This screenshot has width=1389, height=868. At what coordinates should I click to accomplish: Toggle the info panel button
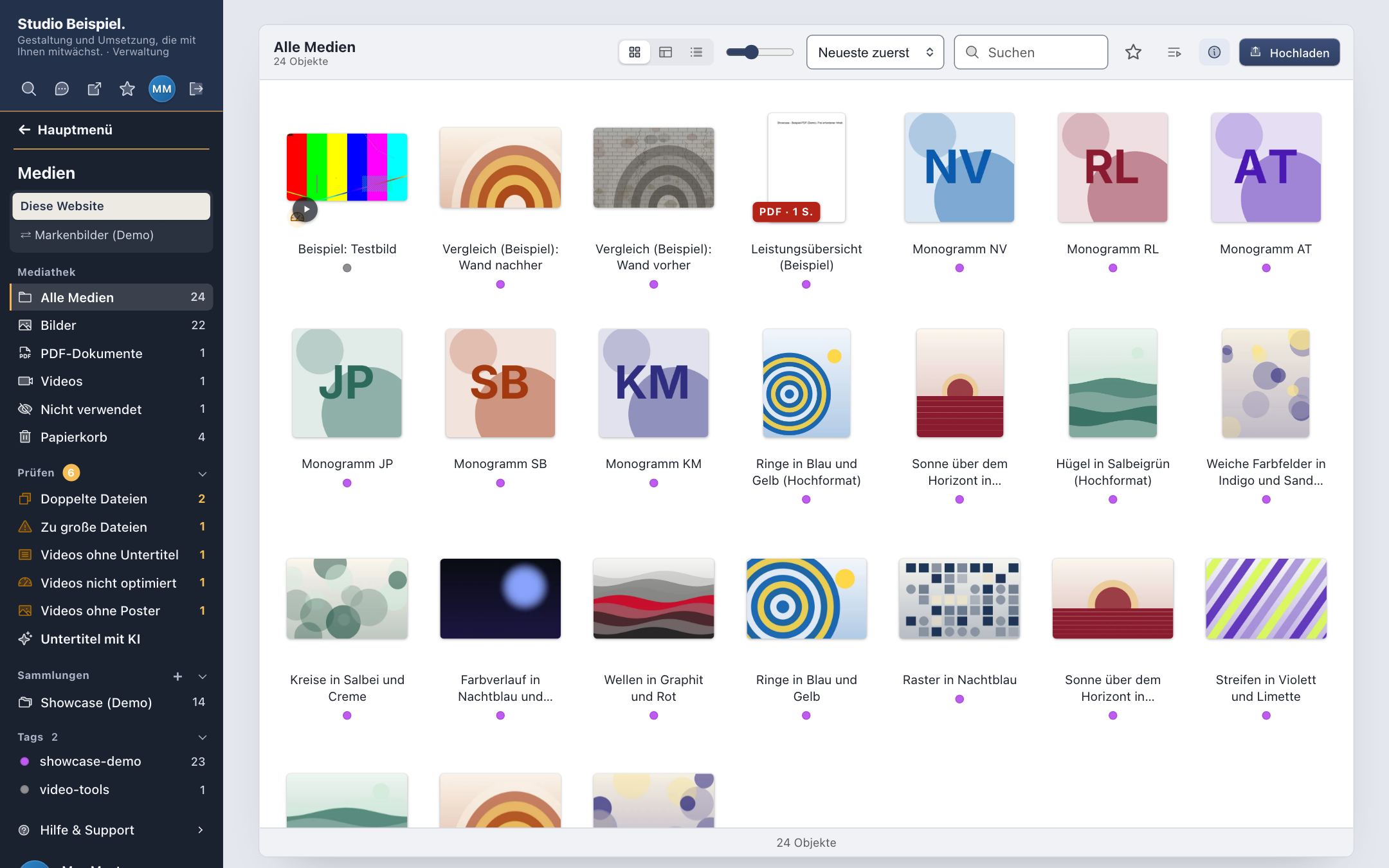click(1214, 52)
